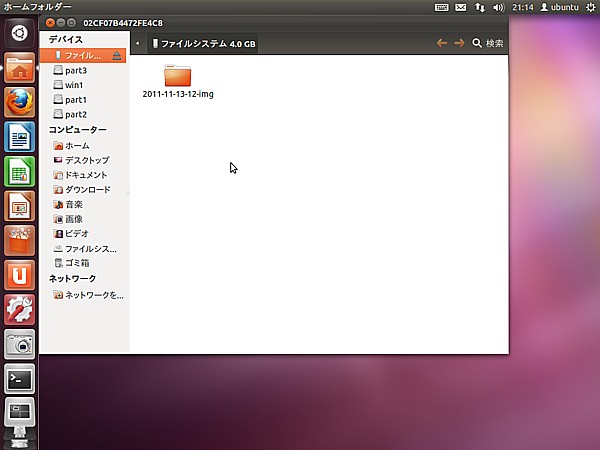Open Ubuntu Software Center

click(19, 240)
